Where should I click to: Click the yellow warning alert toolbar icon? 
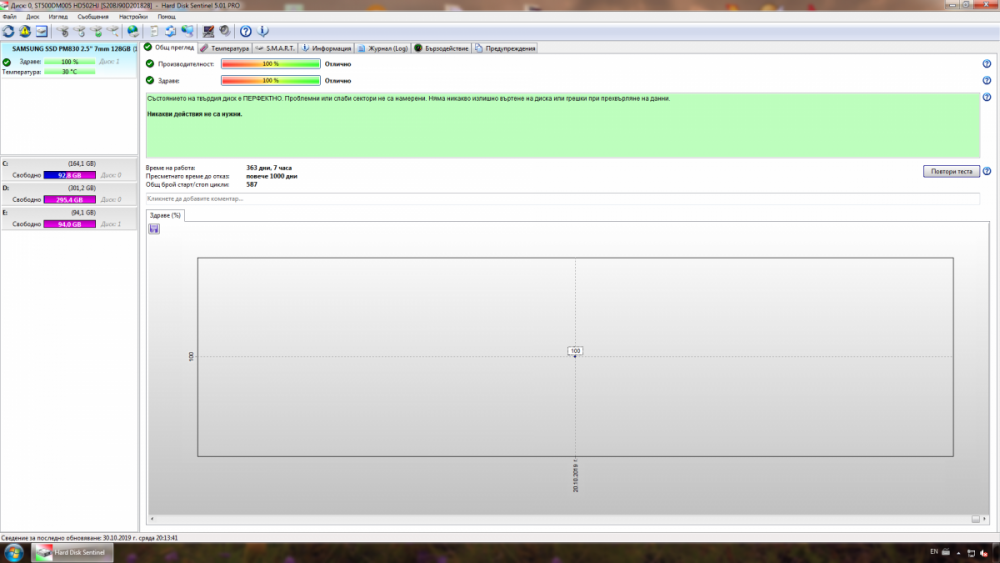[x=25, y=31]
